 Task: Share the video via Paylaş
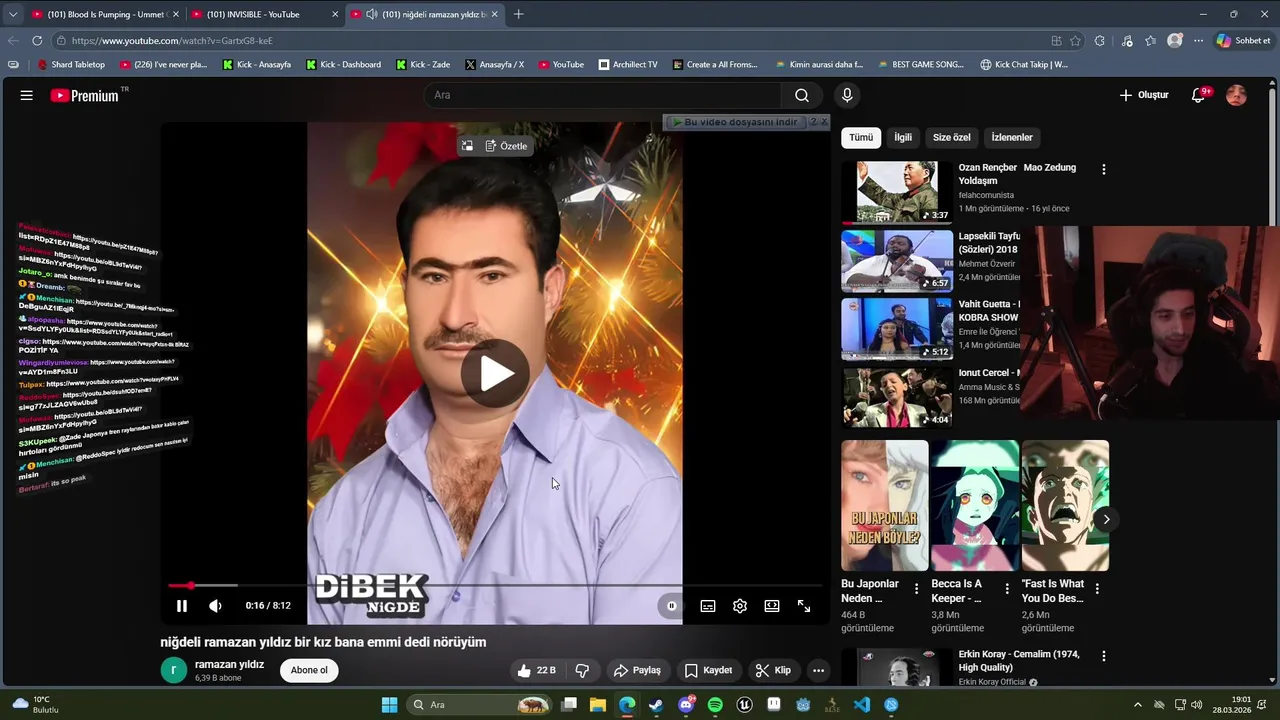click(x=637, y=670)
